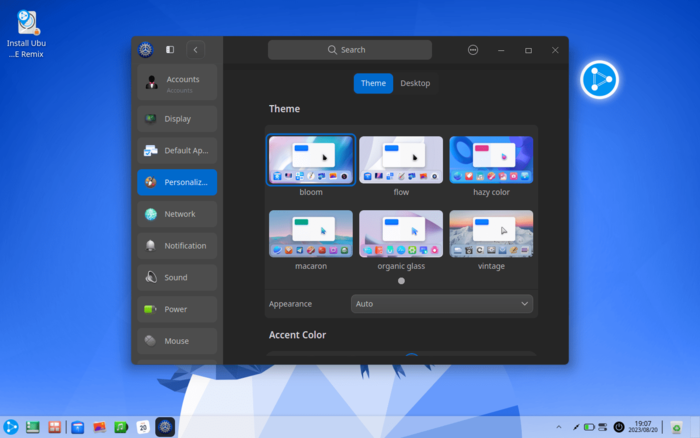This screenshot has height=438, width=700.
Task: Click the Appearance label
Action: 290,304
